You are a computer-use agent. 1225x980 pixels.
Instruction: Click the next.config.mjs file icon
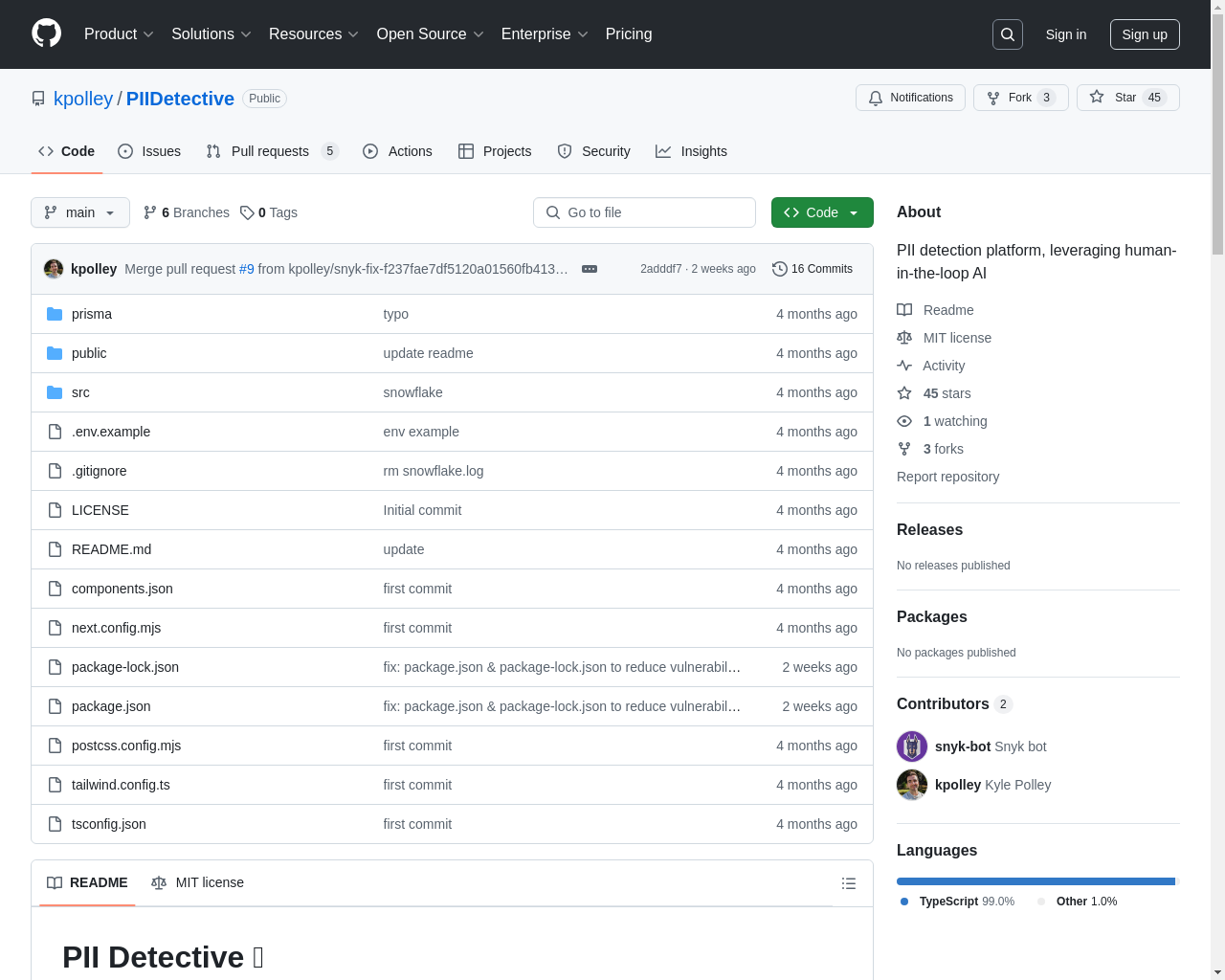click(x=55, y=628)
